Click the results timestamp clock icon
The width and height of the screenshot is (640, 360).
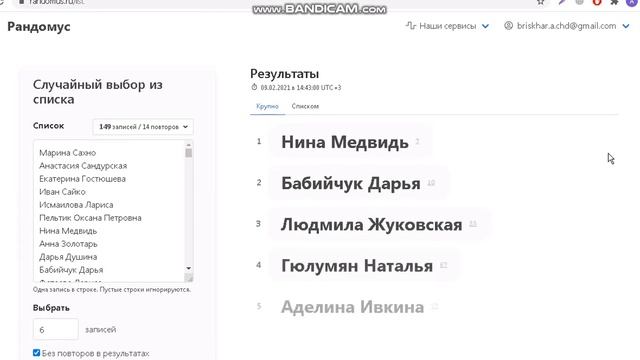tap(254, 87)
